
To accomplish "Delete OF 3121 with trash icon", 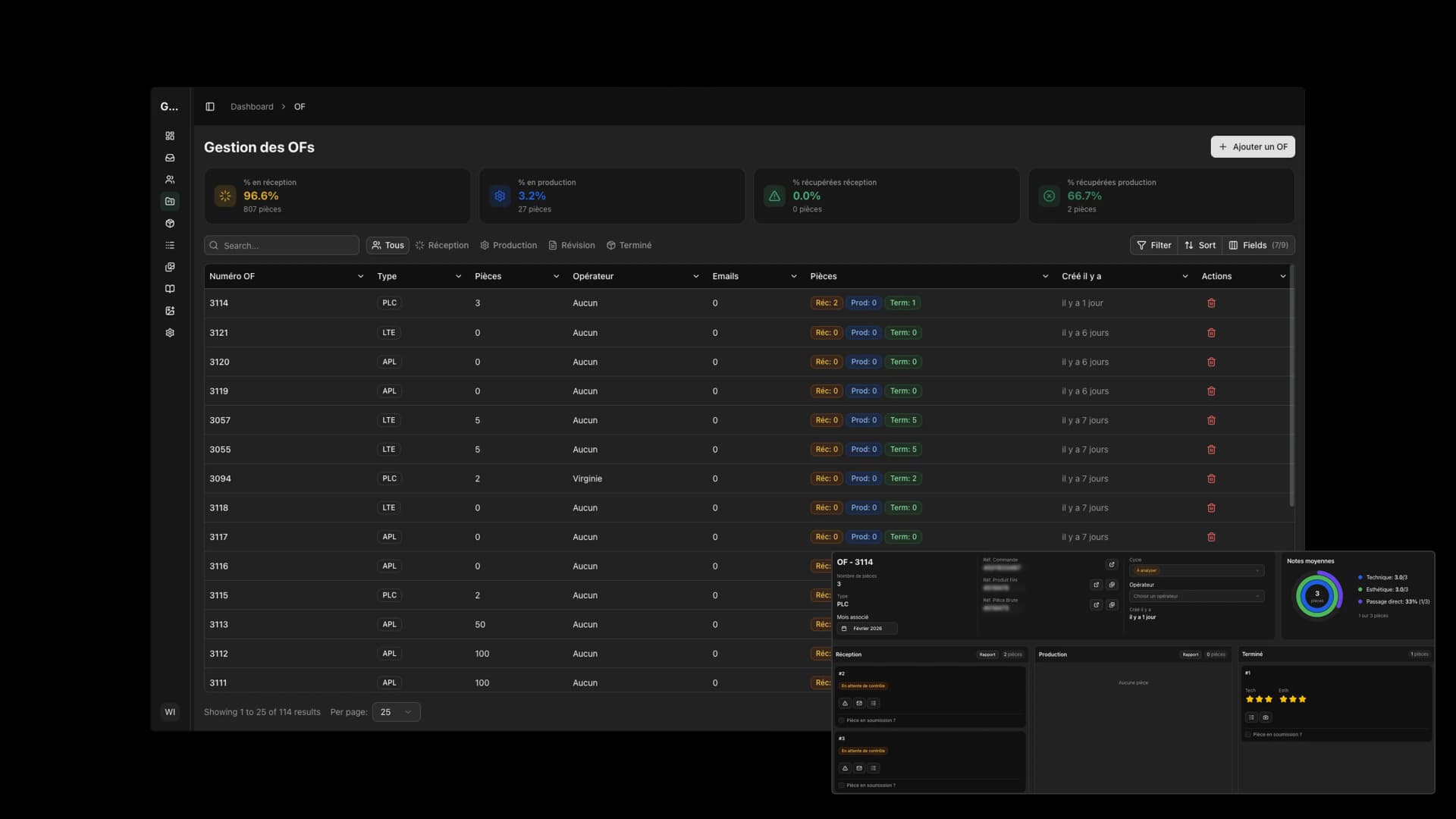I will pyautogui.click(x=1211, y=333).
